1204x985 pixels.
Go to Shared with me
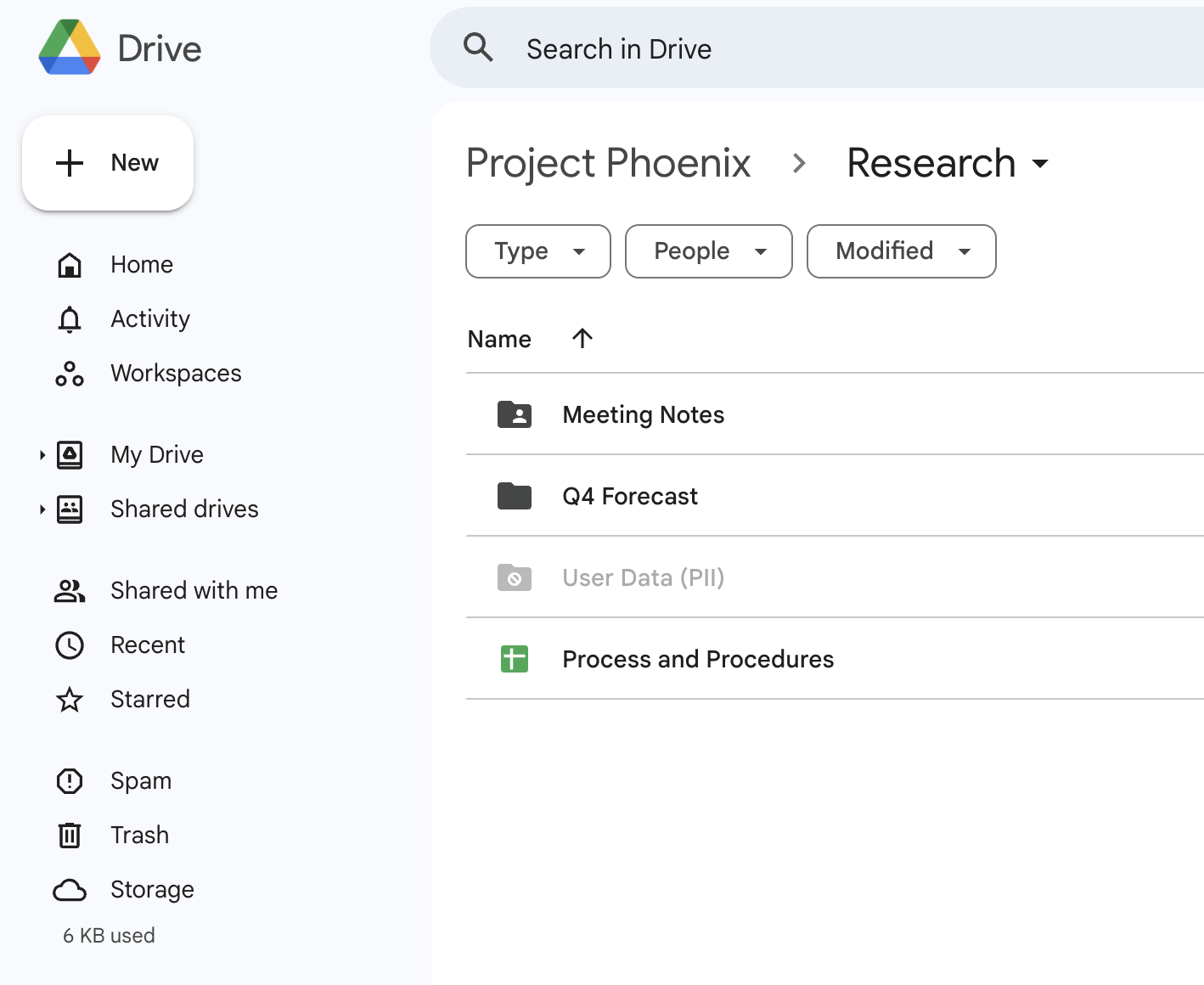(x=194, y=591)
